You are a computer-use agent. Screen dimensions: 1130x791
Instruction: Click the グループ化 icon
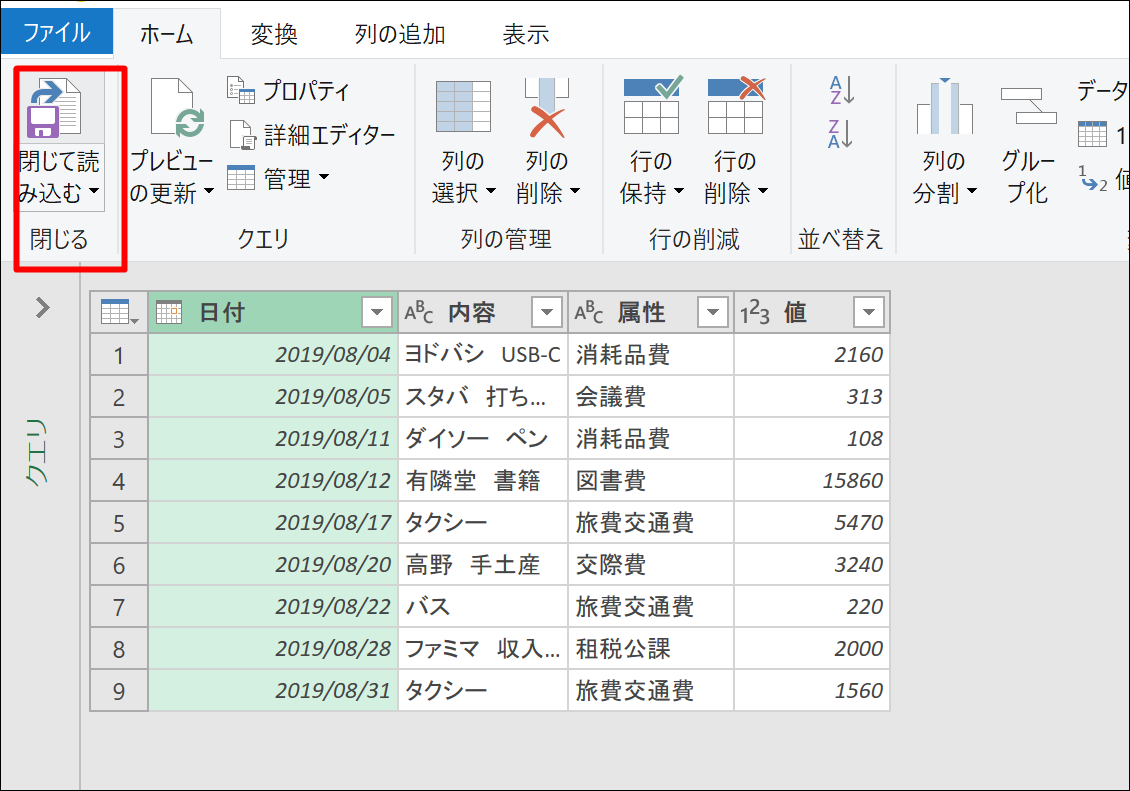1028,107
